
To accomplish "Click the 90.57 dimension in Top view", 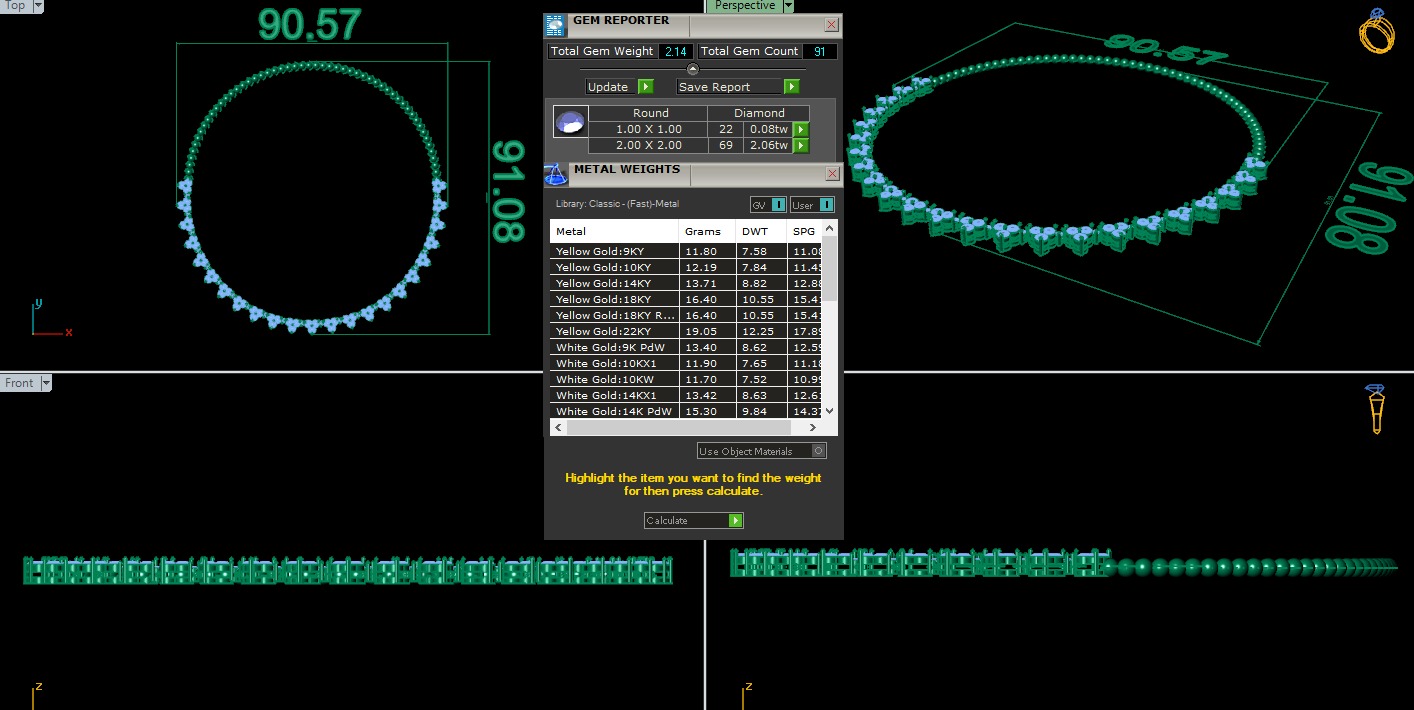I will (x=309, y=24).
